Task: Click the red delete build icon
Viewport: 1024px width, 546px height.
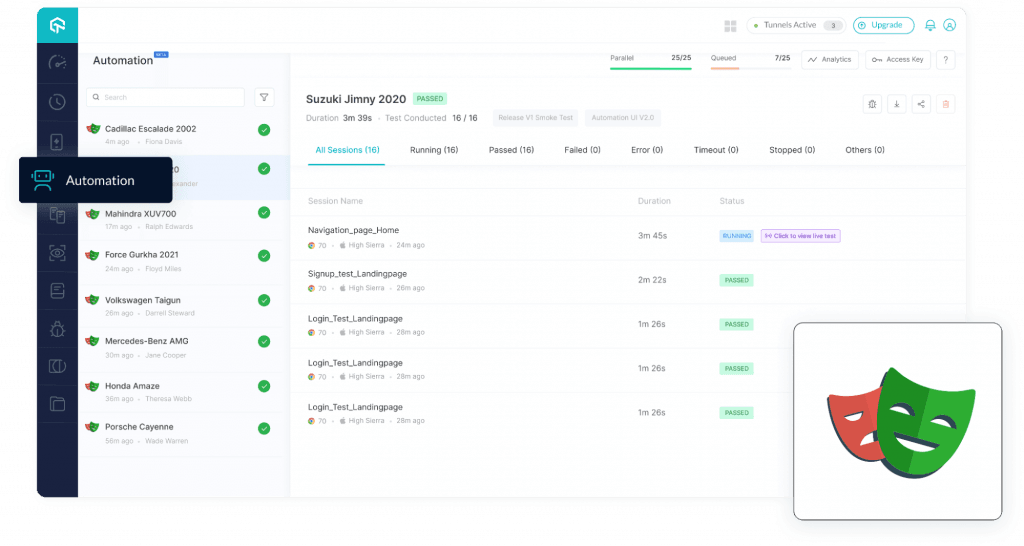Action: click(x=945, y=104)
